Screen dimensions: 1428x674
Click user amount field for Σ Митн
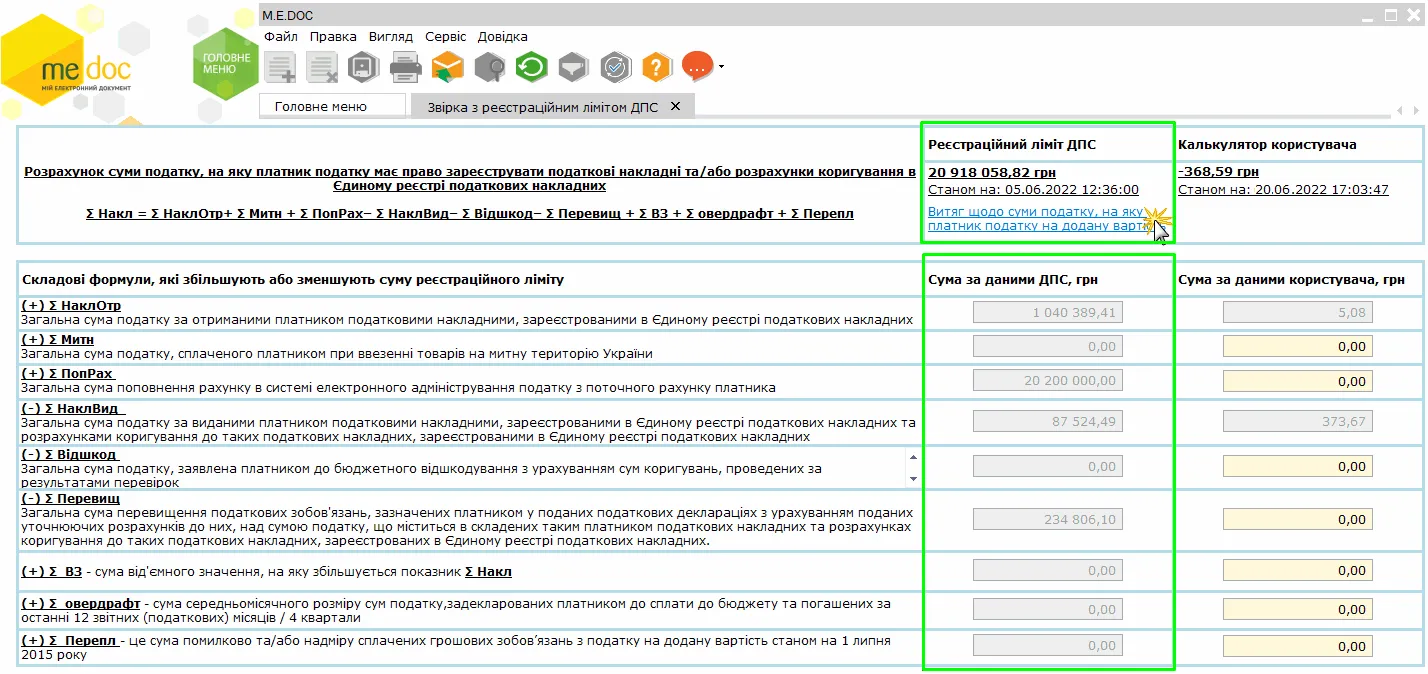point(1298,347)
